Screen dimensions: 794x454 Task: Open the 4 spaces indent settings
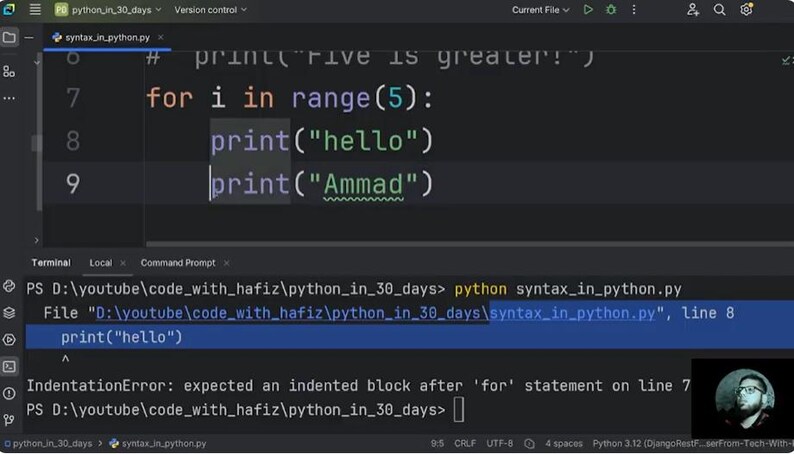tap(564, 443)
